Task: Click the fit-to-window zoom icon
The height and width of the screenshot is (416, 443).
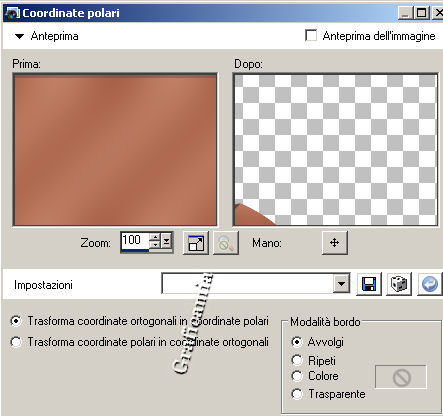Action: pos(196,243)
